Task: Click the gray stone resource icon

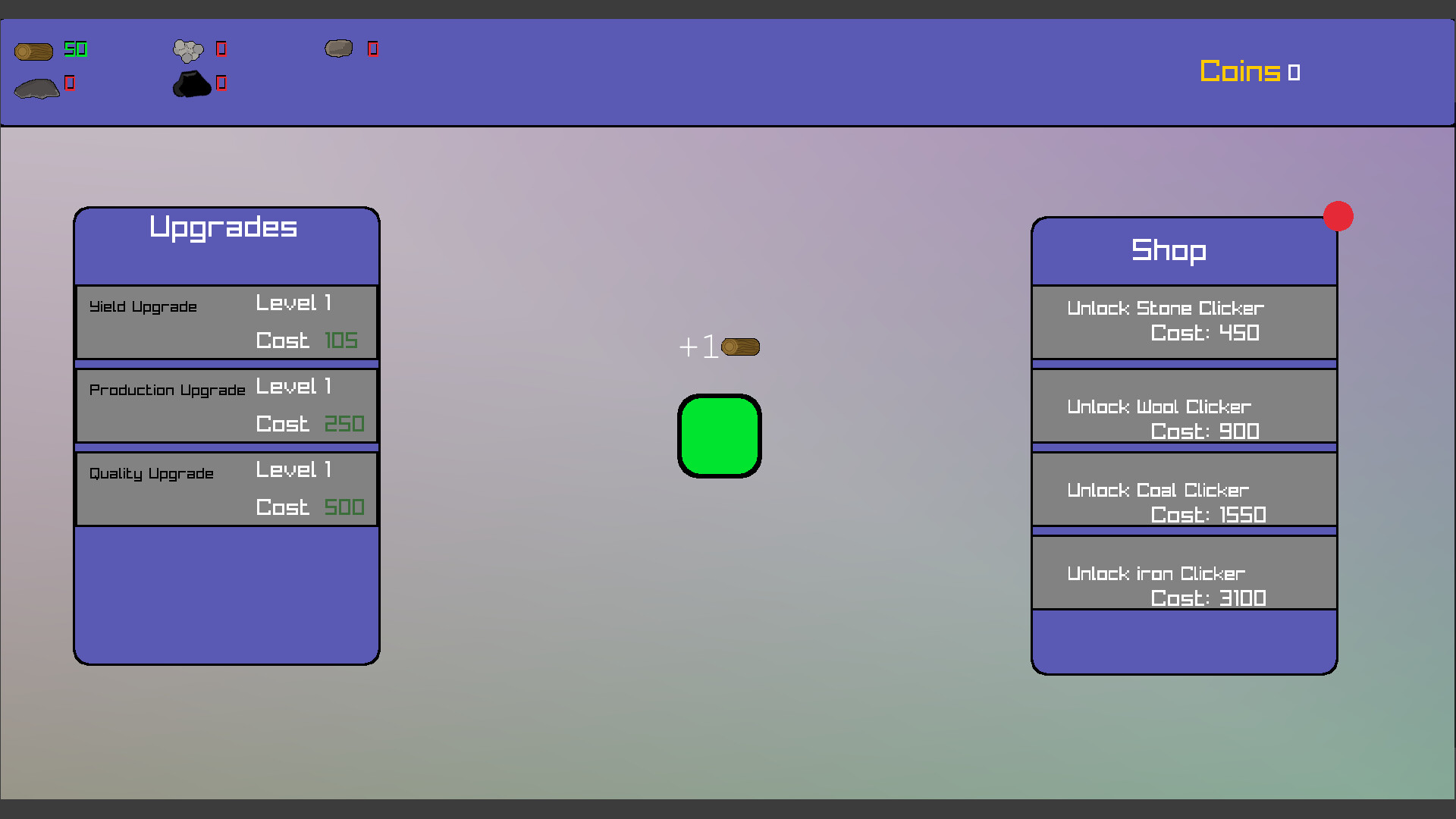Action: coord(36,89)
